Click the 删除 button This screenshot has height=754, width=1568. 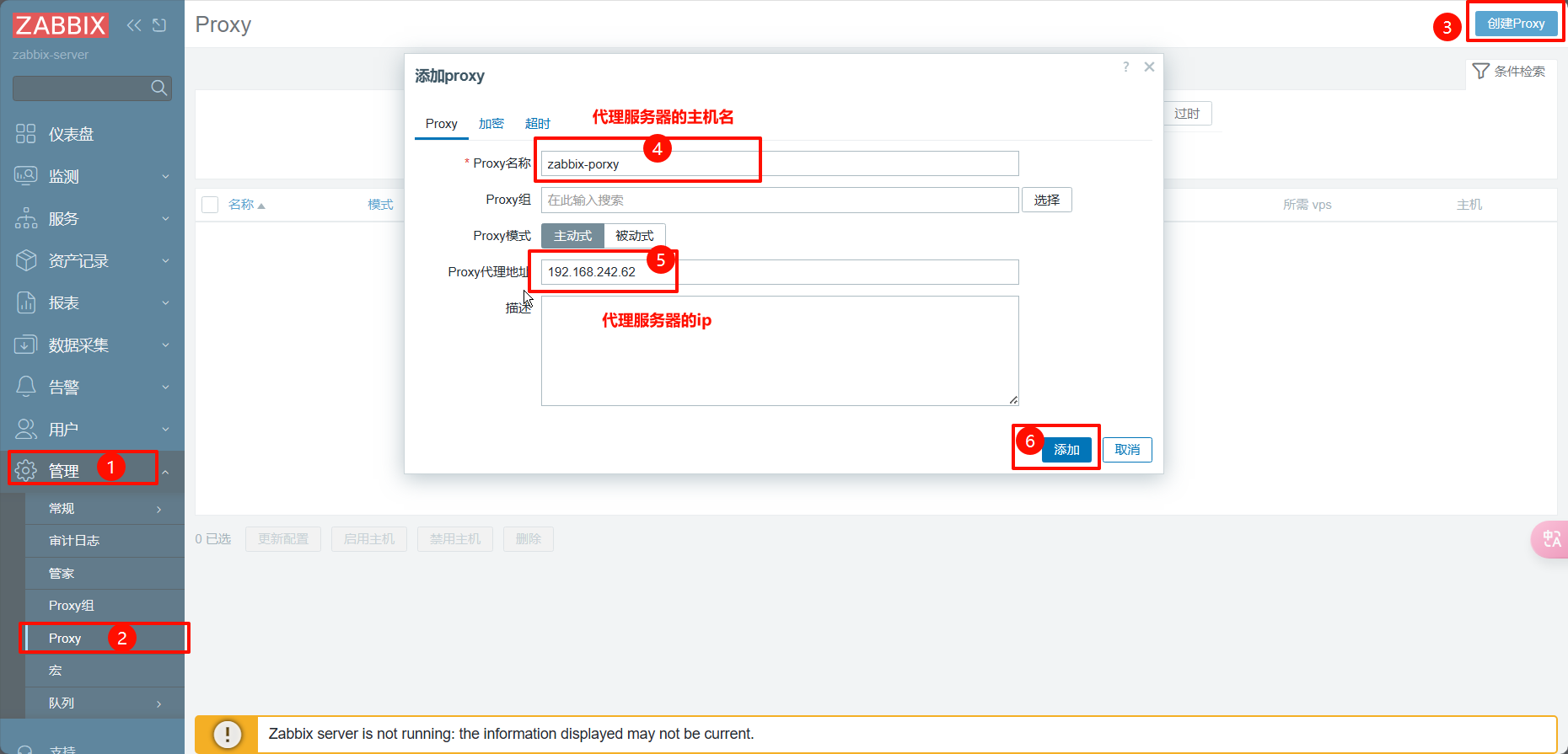click(529, 539)
